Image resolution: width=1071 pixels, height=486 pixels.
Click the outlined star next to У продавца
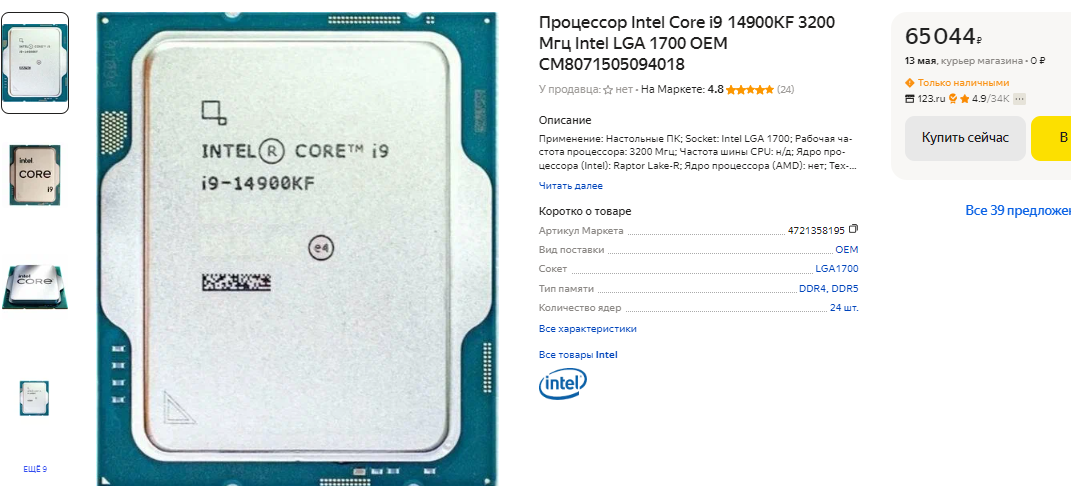608,89
